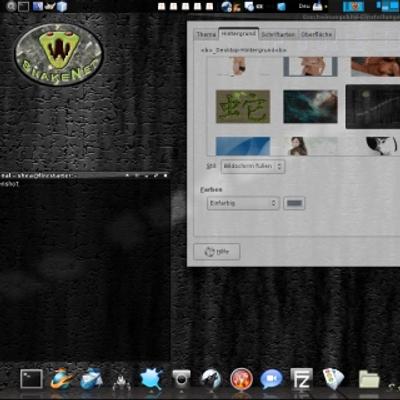Image resolution: width=400 pixels, height=400 pixels.
Task: Click the Deu keyboard layout indicator
Action: [304, 6]
